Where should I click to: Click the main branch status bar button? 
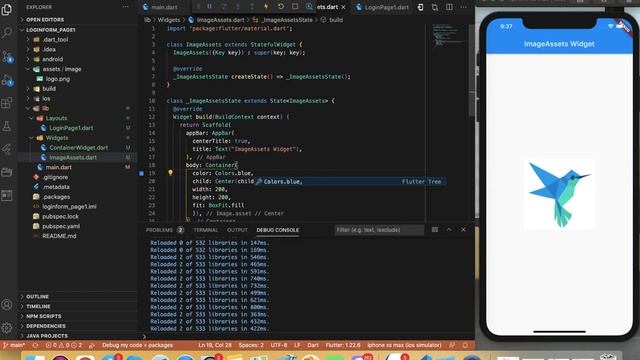pyautogui.click(x=14, y=345)
